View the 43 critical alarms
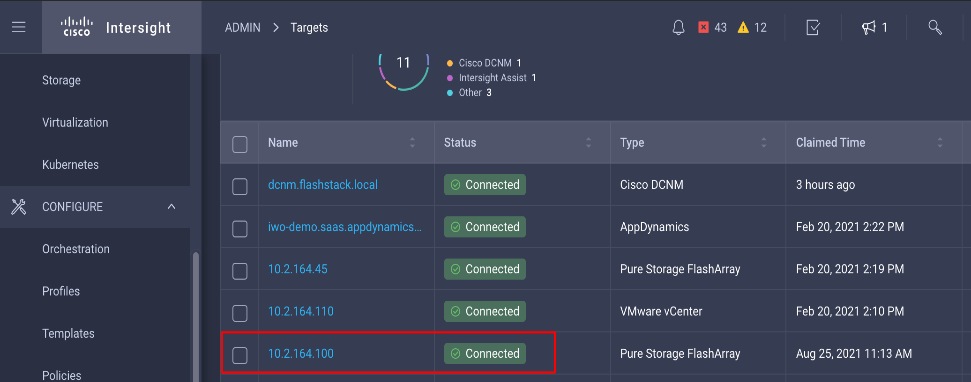Viewport: 971px width, 382px height. point(712,28)
